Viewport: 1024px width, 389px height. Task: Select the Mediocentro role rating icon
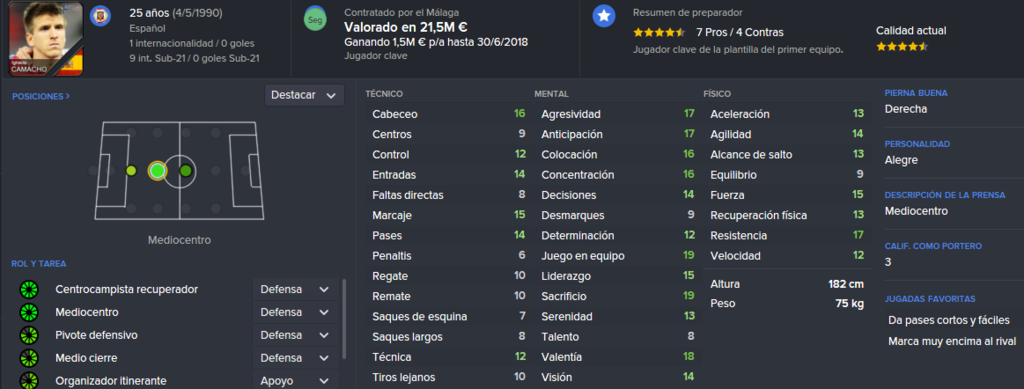(29, 313)
